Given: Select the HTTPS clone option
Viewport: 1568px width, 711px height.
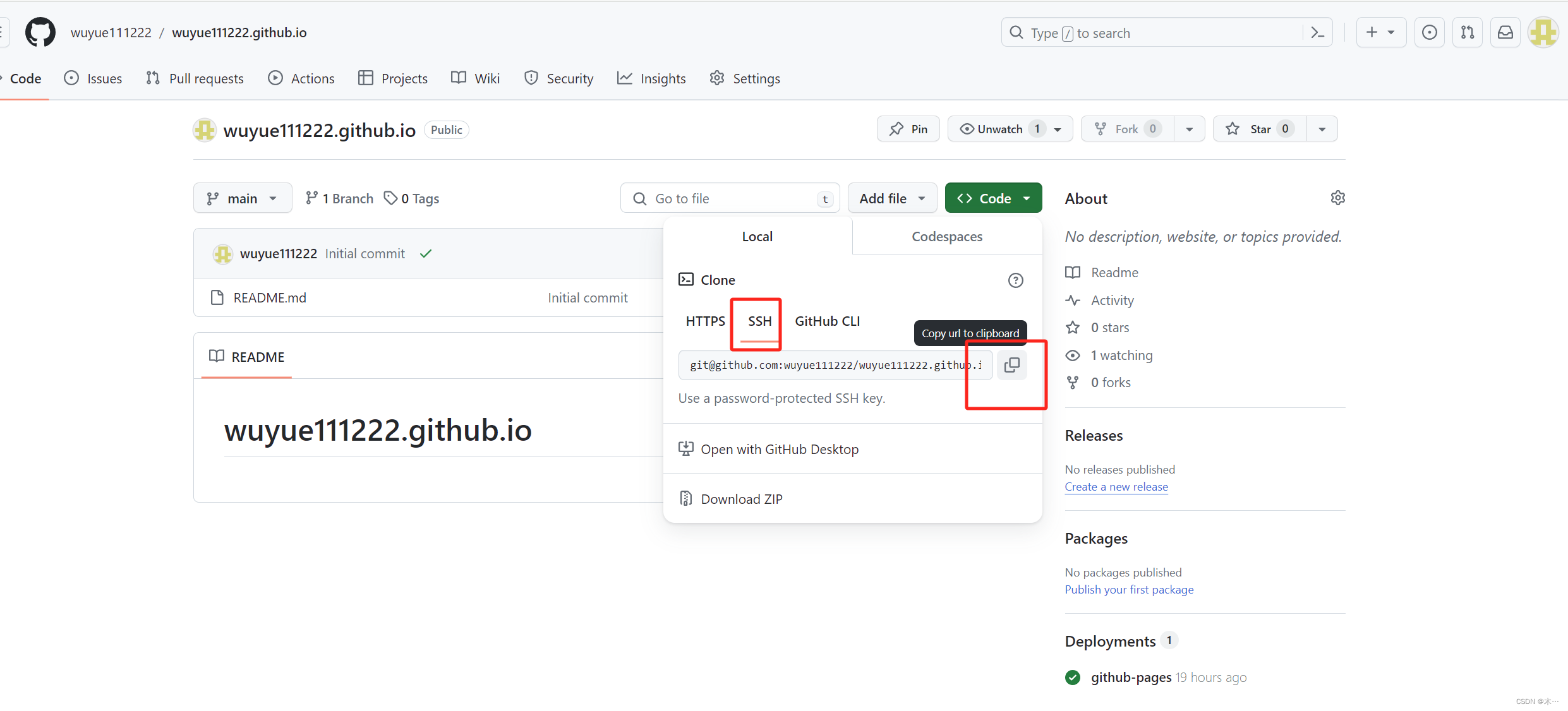Looking at the screenshot, I should pos(705,321).
